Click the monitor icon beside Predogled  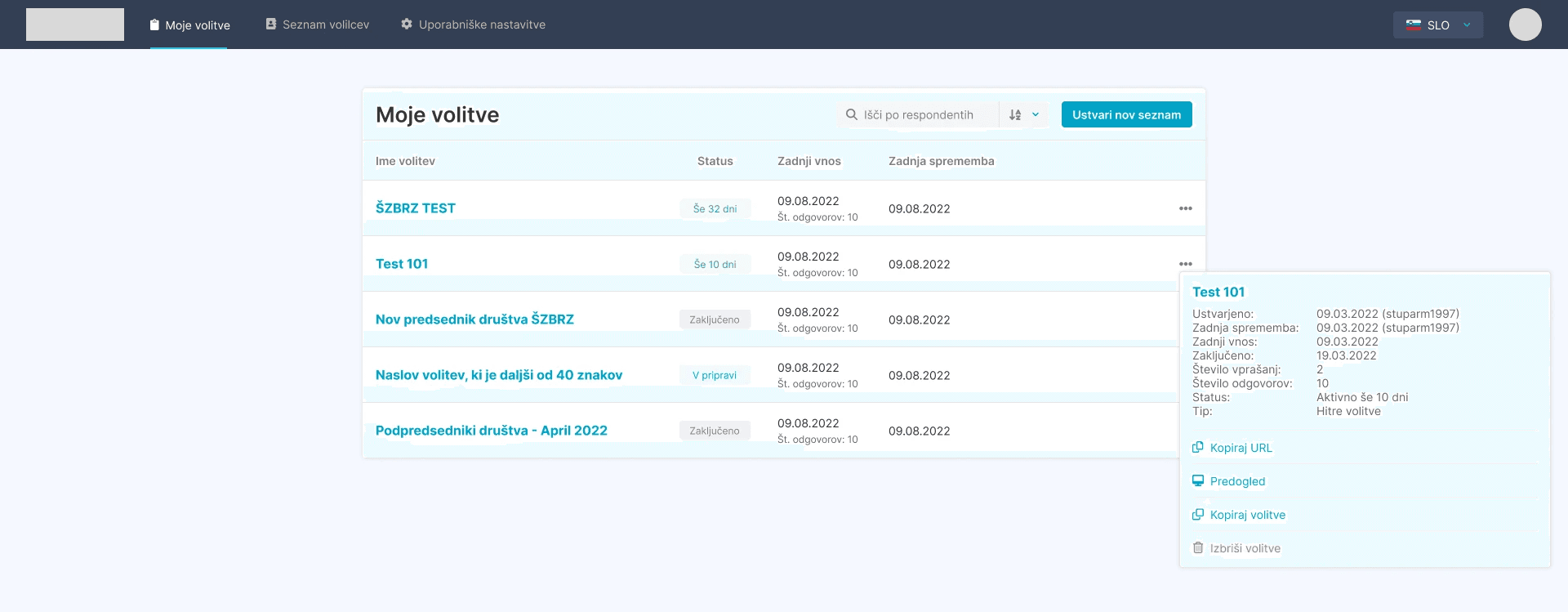[x=1198, y=480]
